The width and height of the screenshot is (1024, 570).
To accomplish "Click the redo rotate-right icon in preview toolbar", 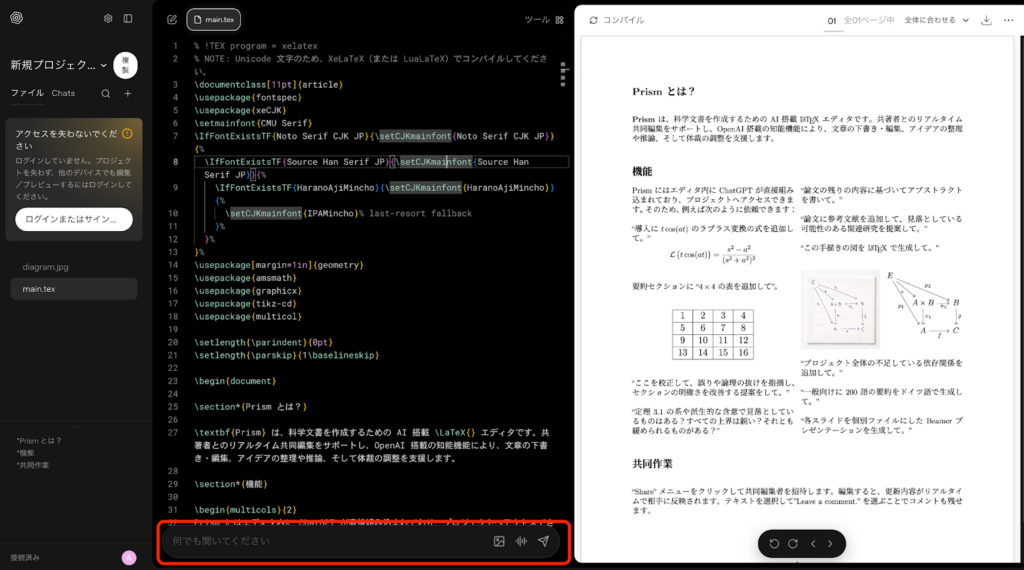I will click(x=793, y=543).
